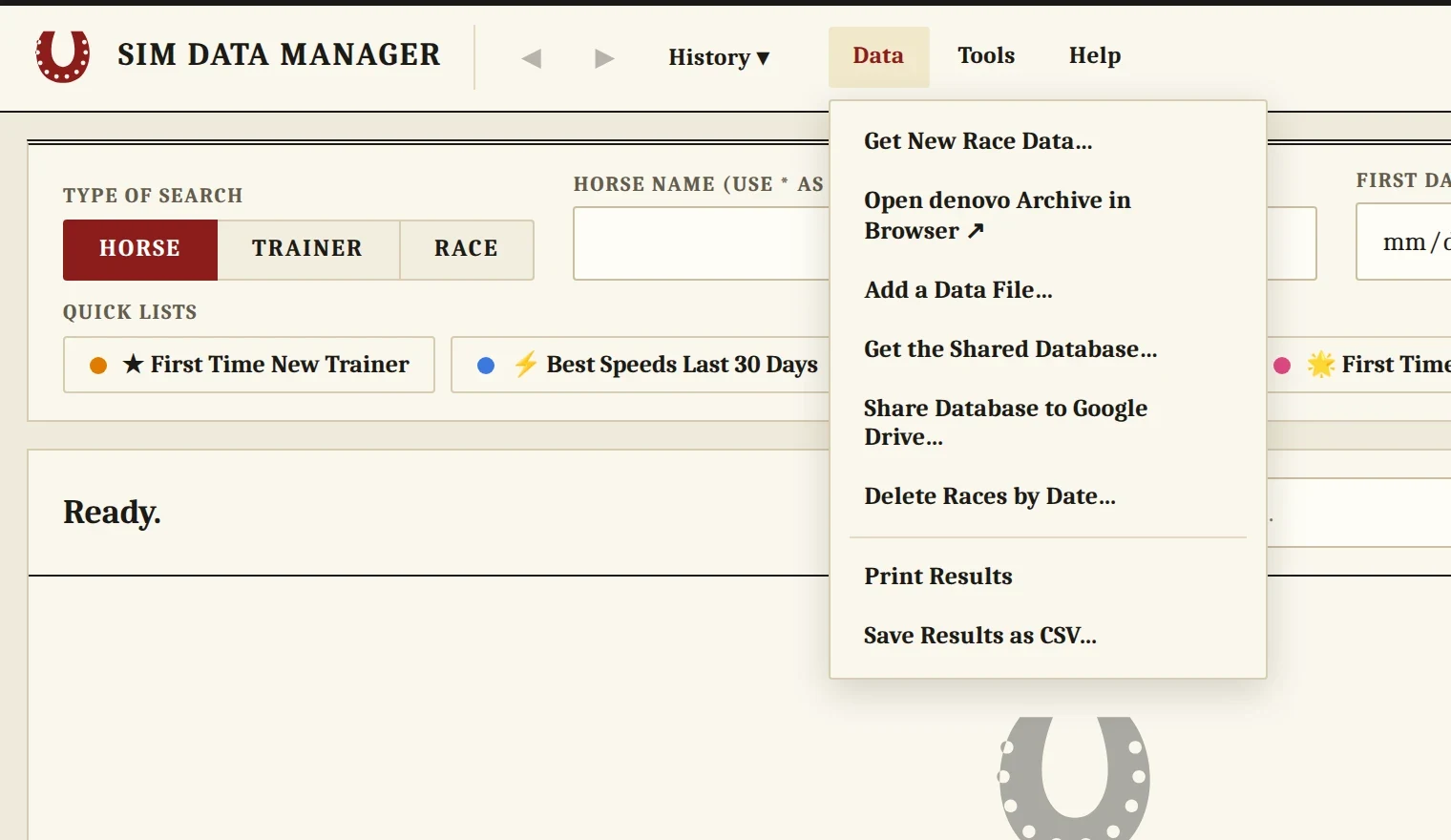Image resolution: width=1451 pixels, height=840 pixels.
Task: Click the Horse Name input field
Action: point(702,243)
